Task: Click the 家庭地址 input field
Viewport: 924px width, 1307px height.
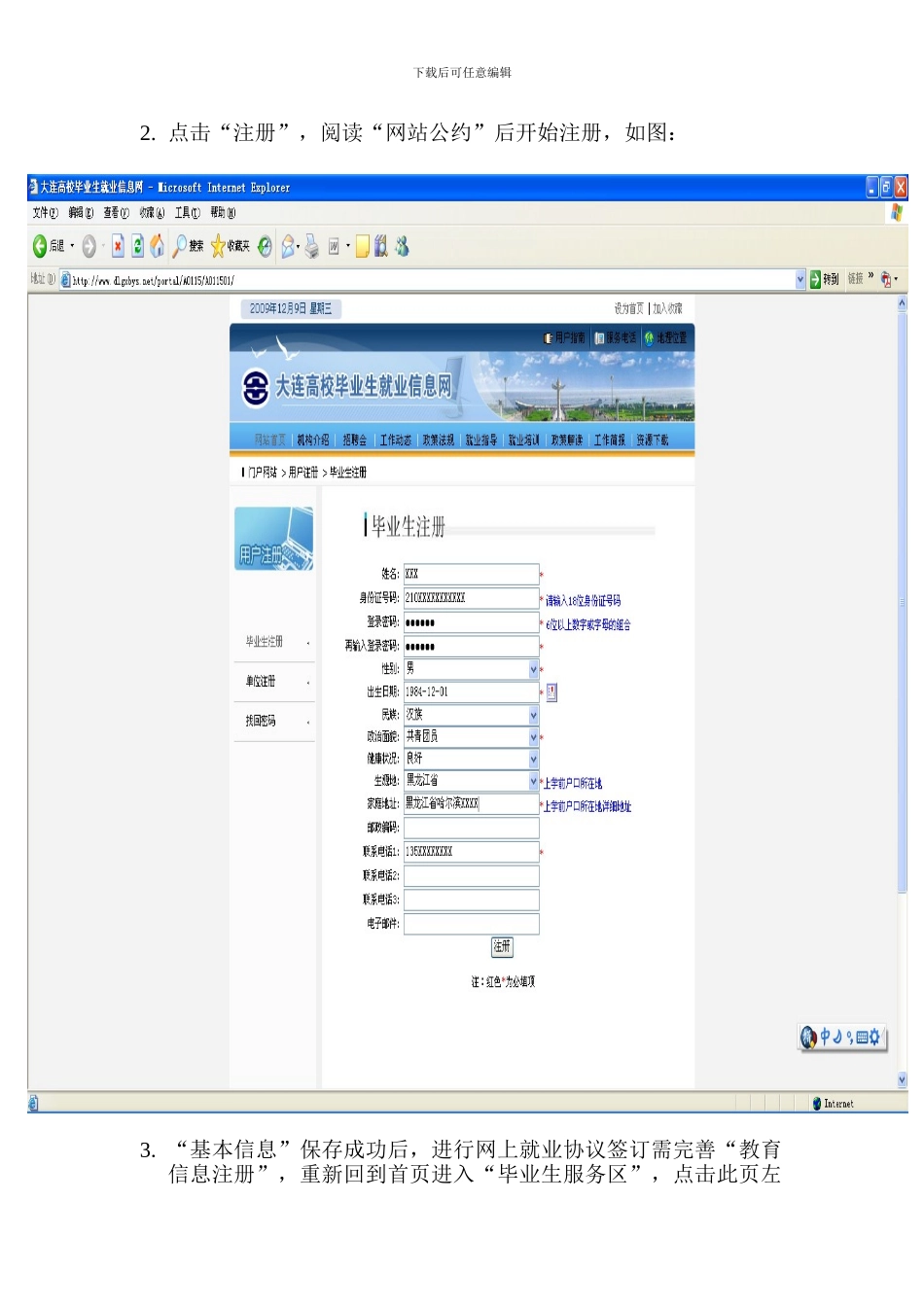Action: point(472,803)
